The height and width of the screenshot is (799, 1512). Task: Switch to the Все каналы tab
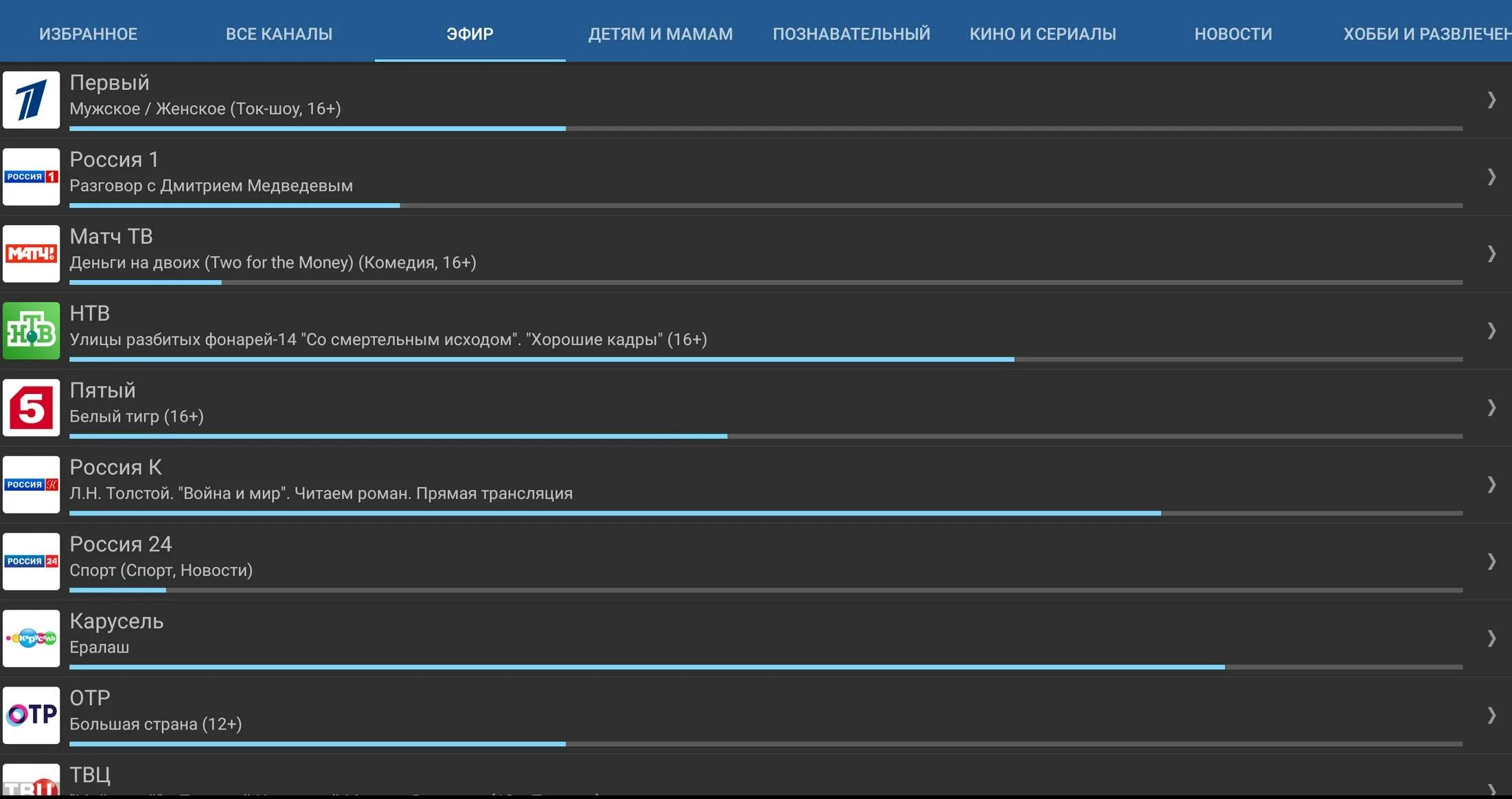tap(279, 34)
